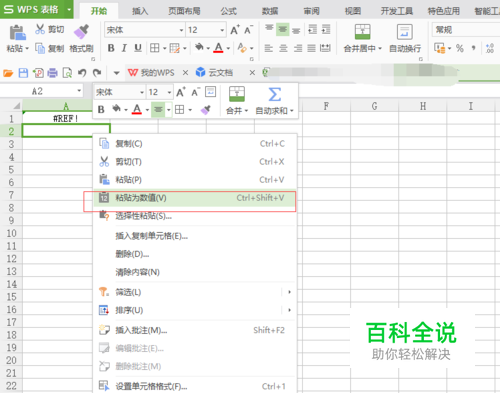Click the print icon in quick toolbar
Viewport: 500px width, 393px height.
[52, 73]
